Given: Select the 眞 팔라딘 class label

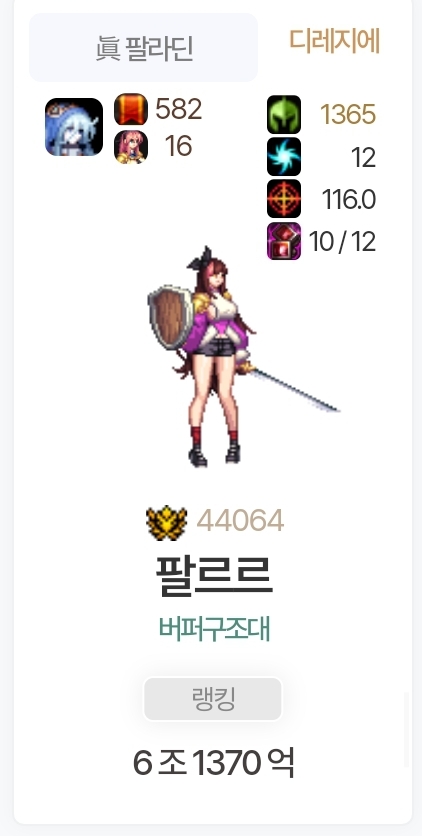Looking at the screenshot, I should pos(143,48).
